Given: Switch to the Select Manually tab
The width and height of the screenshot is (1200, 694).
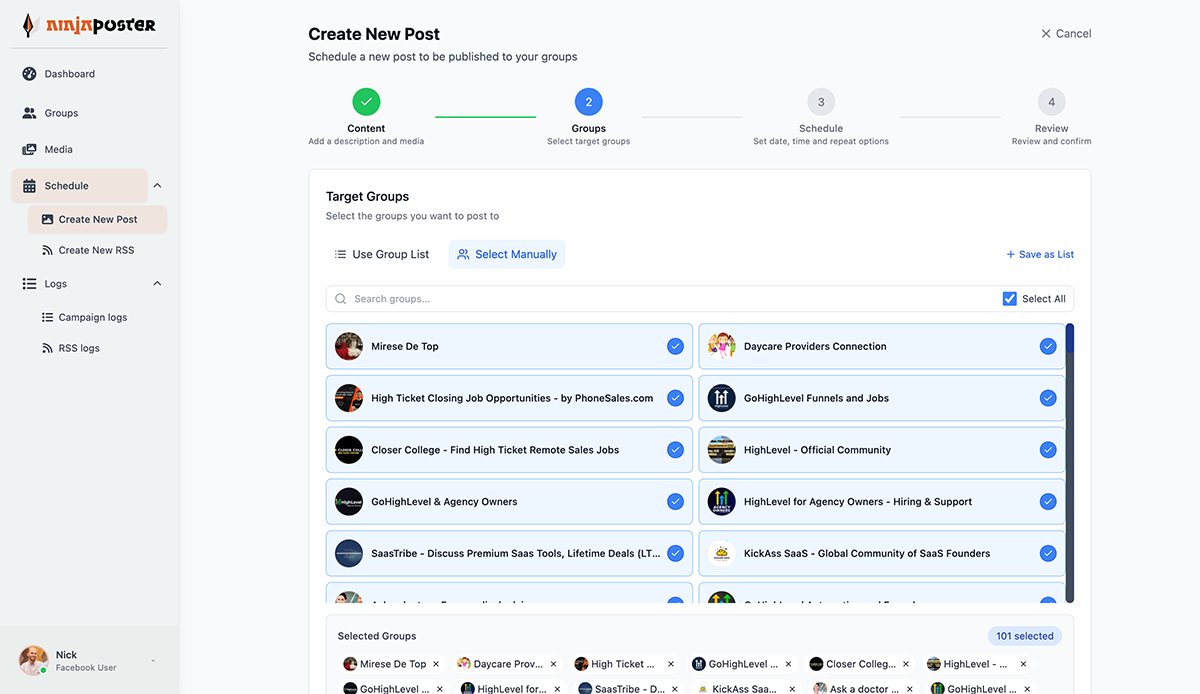Looking at the screenshot, I should tap(507, 254).
